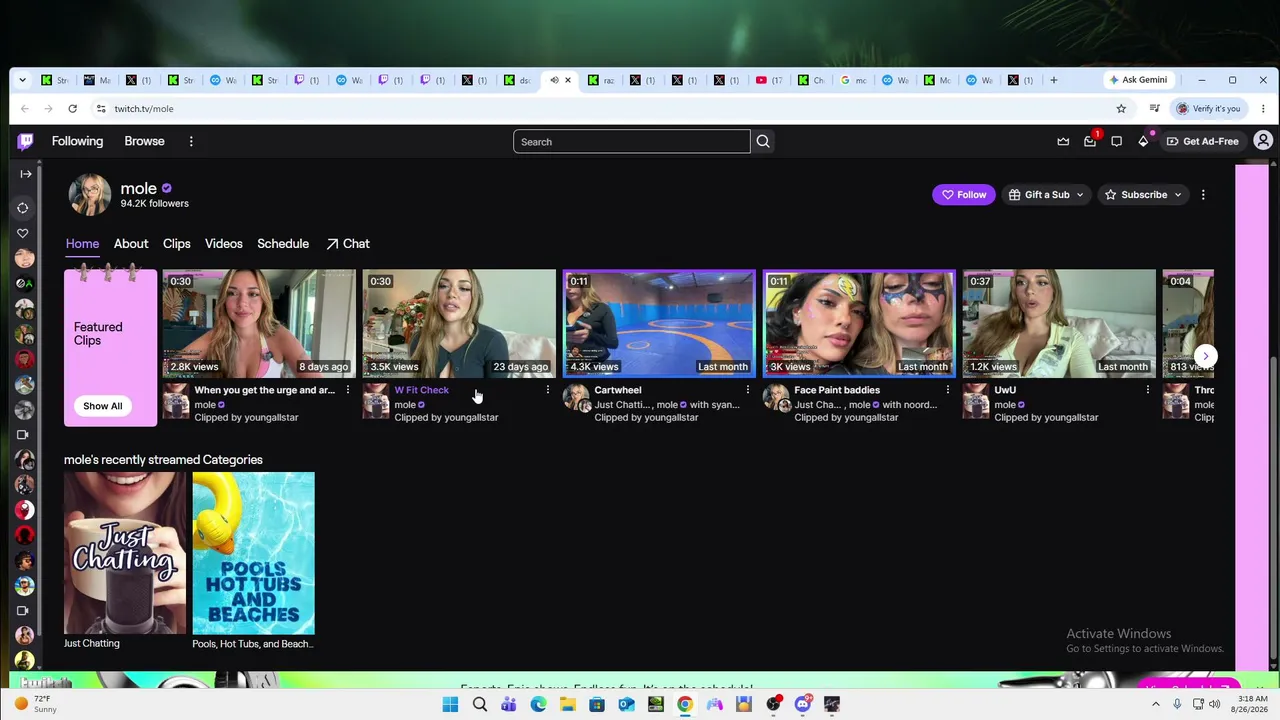This screenshot has width=1280, height=720.
Task: Click the reload page icon
Action: 72,108
